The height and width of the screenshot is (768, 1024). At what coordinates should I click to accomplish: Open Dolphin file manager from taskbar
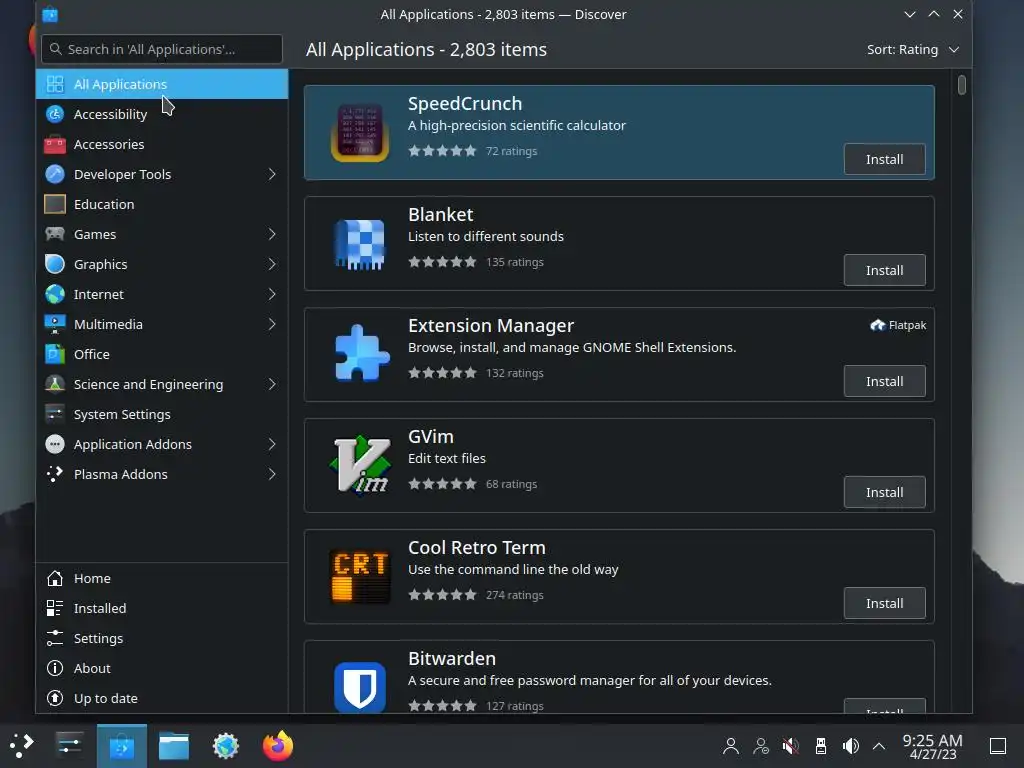174,746
